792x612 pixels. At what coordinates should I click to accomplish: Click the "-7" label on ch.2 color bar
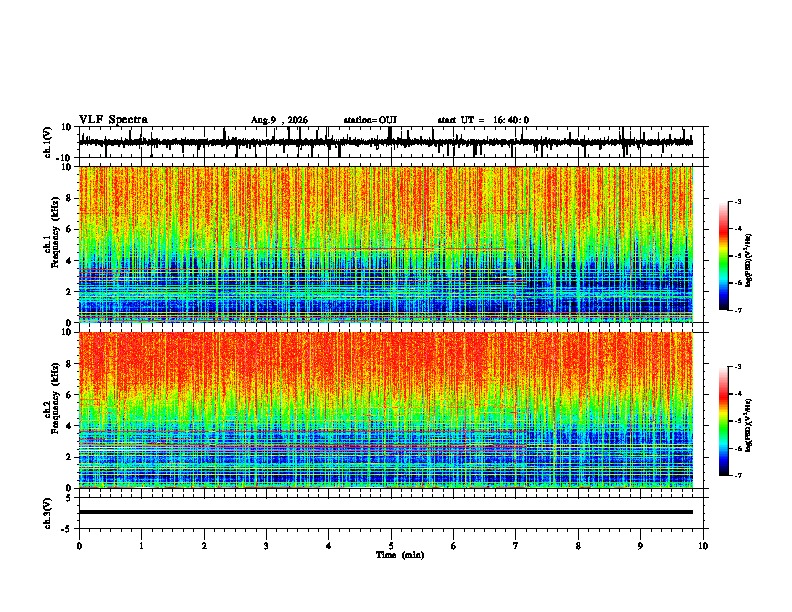(737, 475)
